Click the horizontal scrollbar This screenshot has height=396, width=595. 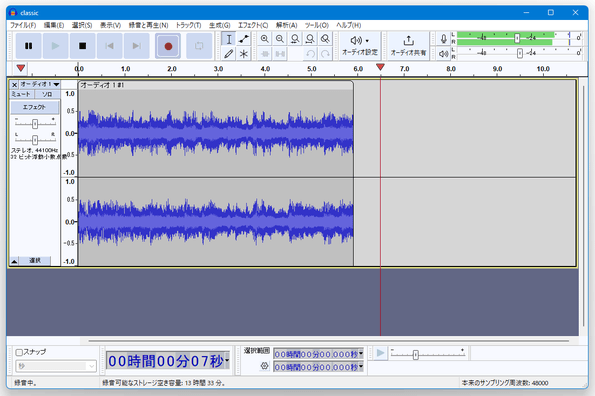point(329,341)
